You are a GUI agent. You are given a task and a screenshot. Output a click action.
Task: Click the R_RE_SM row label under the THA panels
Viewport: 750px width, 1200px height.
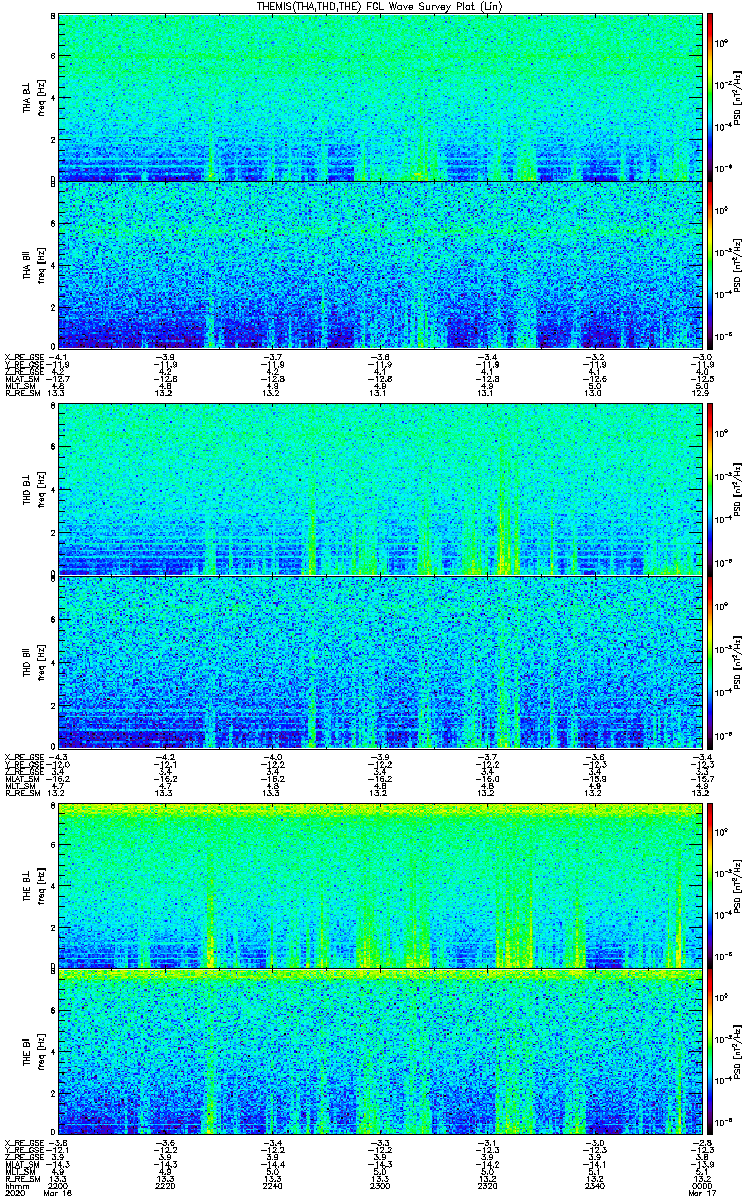tap(22, 395)
